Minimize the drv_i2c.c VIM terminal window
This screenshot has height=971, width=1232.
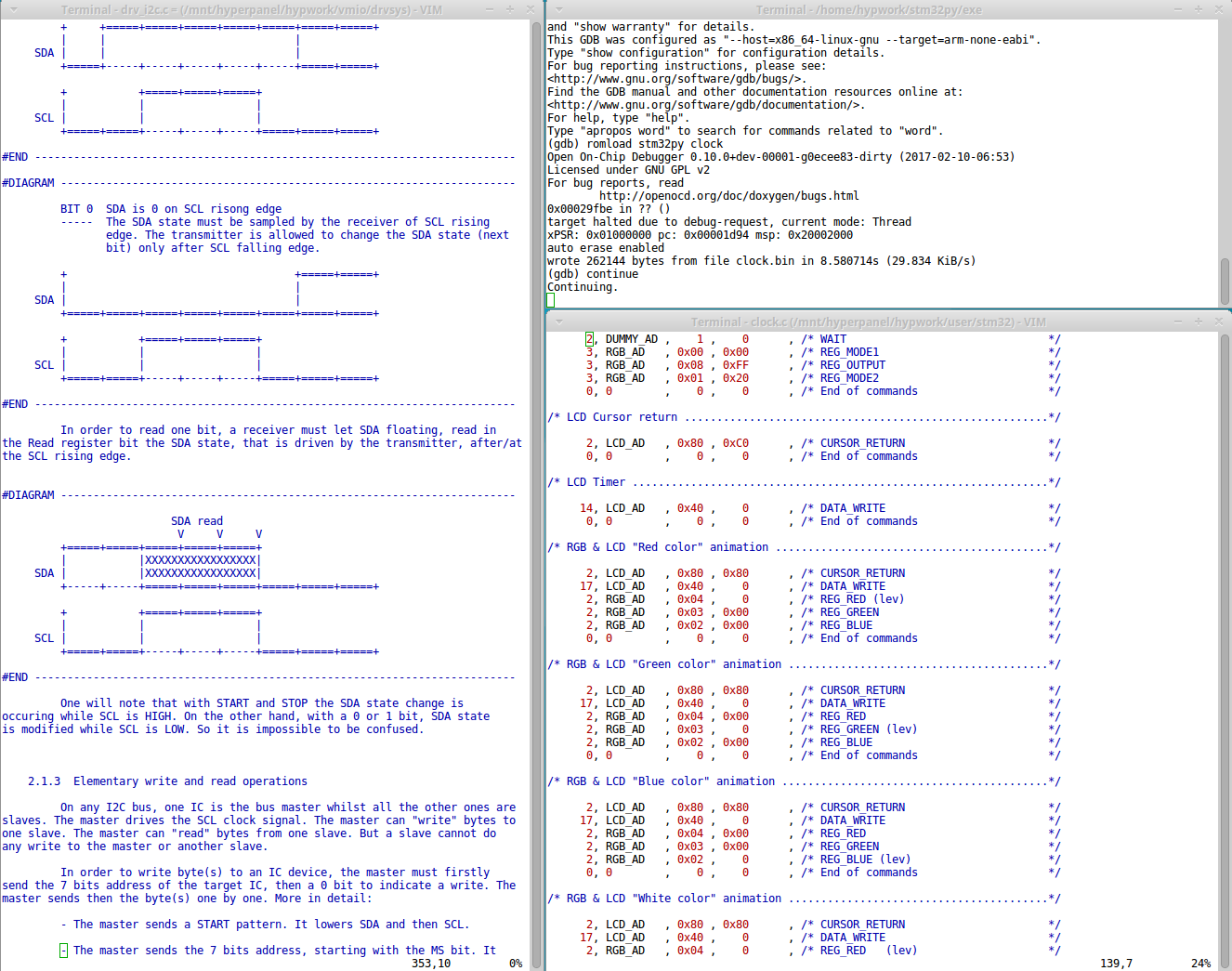tap(490, 9)
